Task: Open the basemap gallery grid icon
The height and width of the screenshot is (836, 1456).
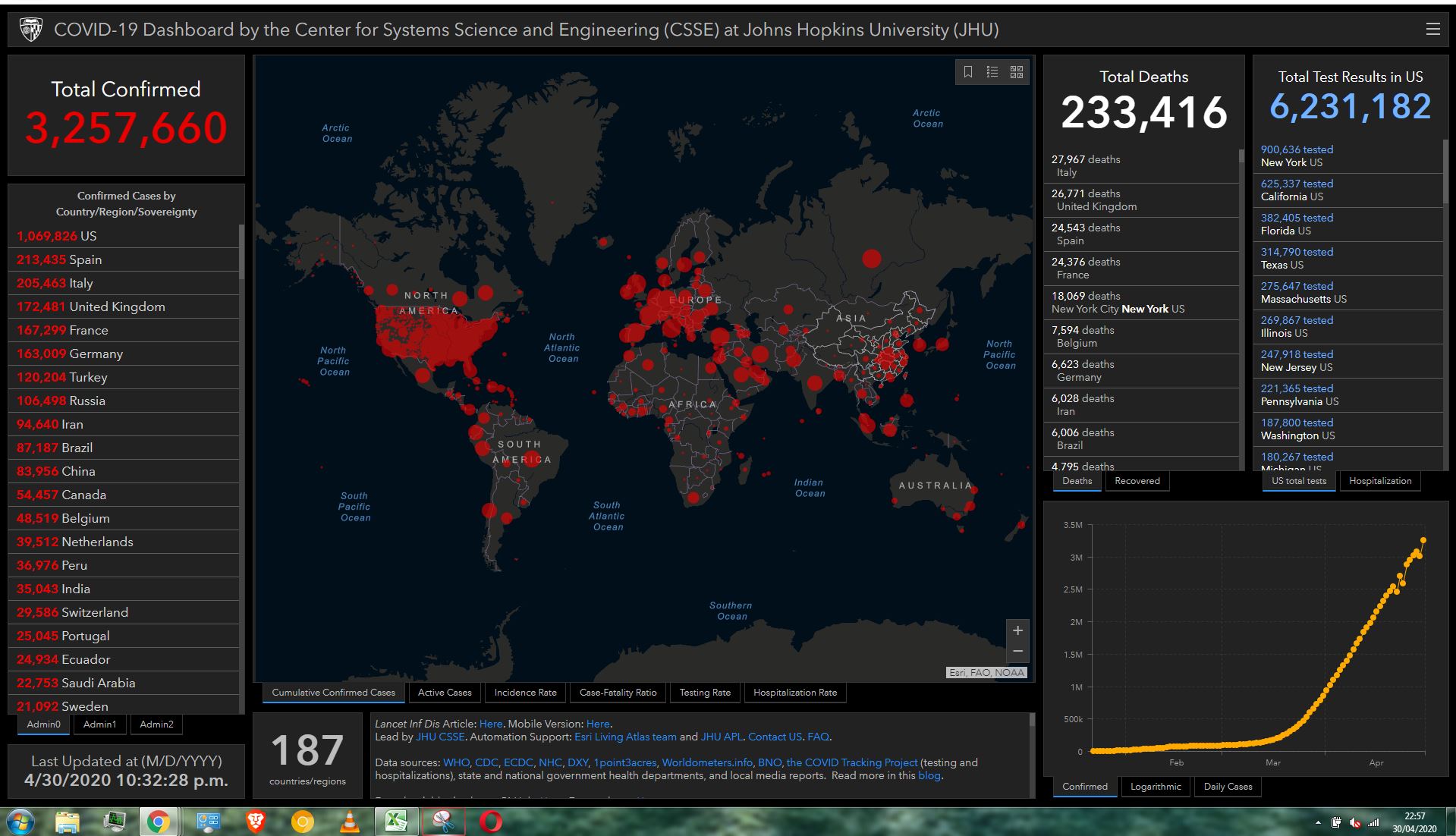Action: coord(1017,71)
